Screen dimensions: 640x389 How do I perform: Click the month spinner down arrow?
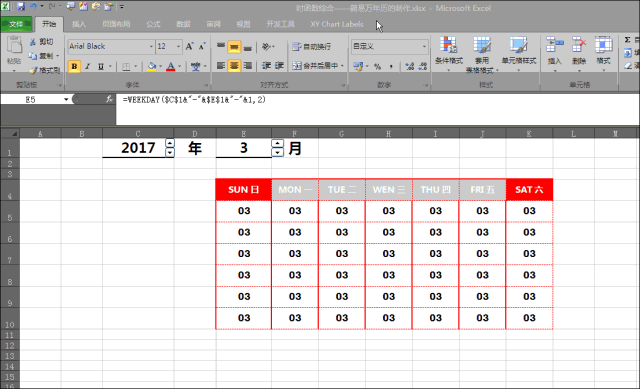click(x=278, y=153)
